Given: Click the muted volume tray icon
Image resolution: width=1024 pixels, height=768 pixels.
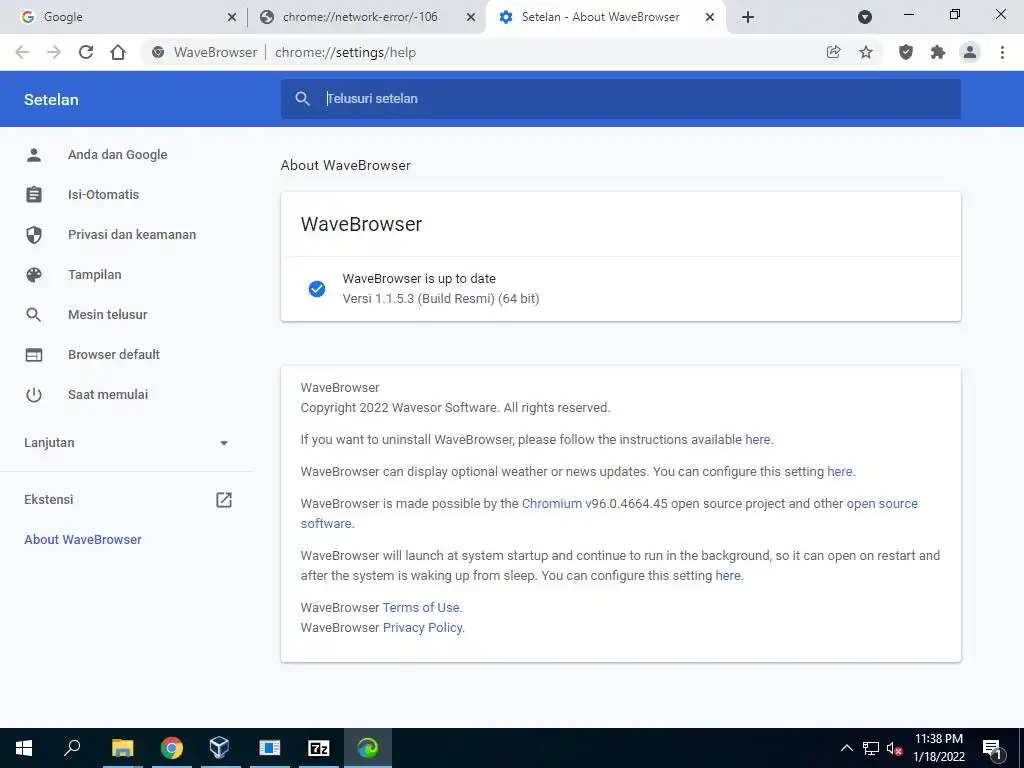Looking at the screenshot, I should pos(894,748).
